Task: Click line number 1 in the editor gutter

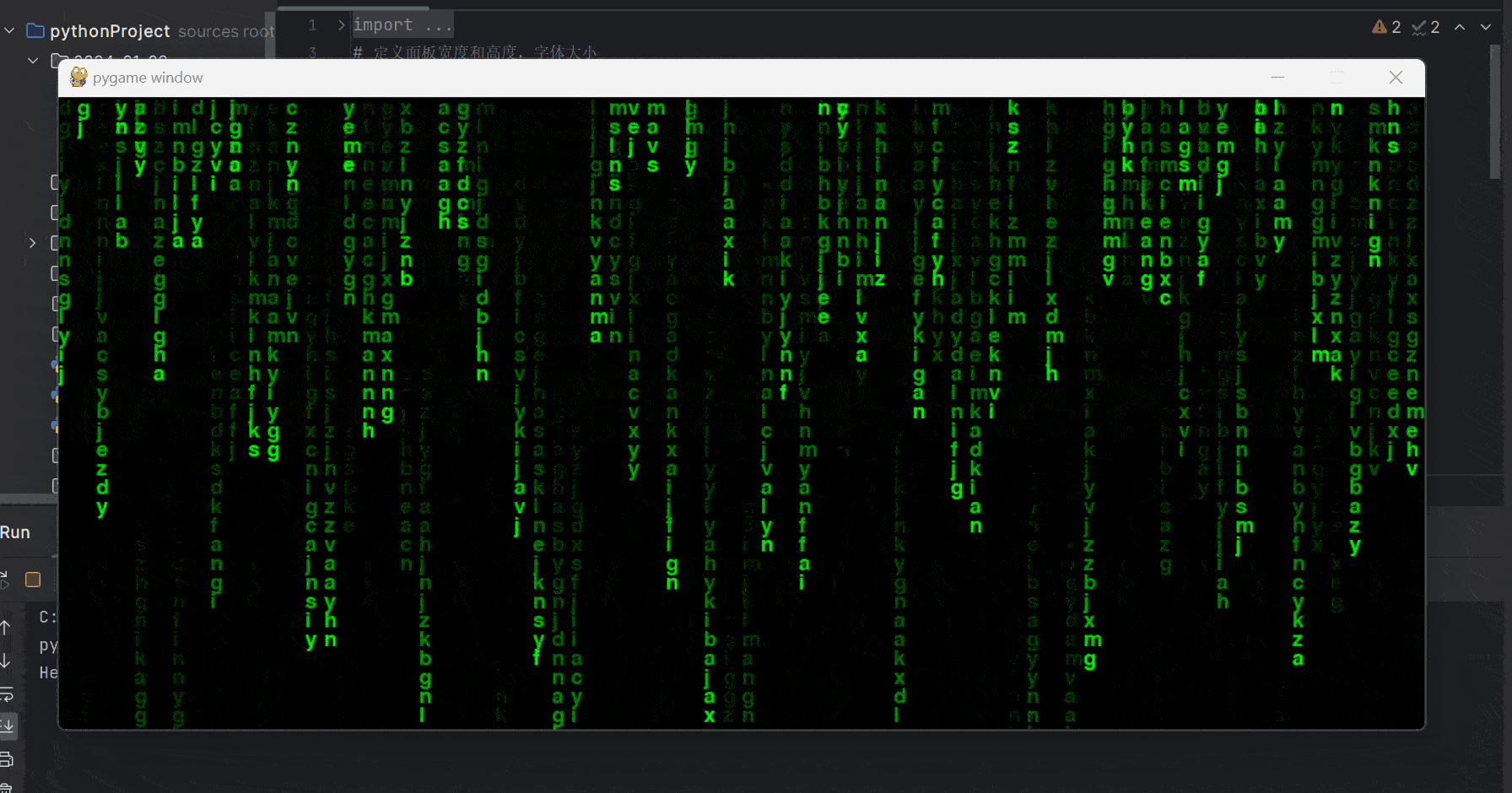Action: [311, 24]
